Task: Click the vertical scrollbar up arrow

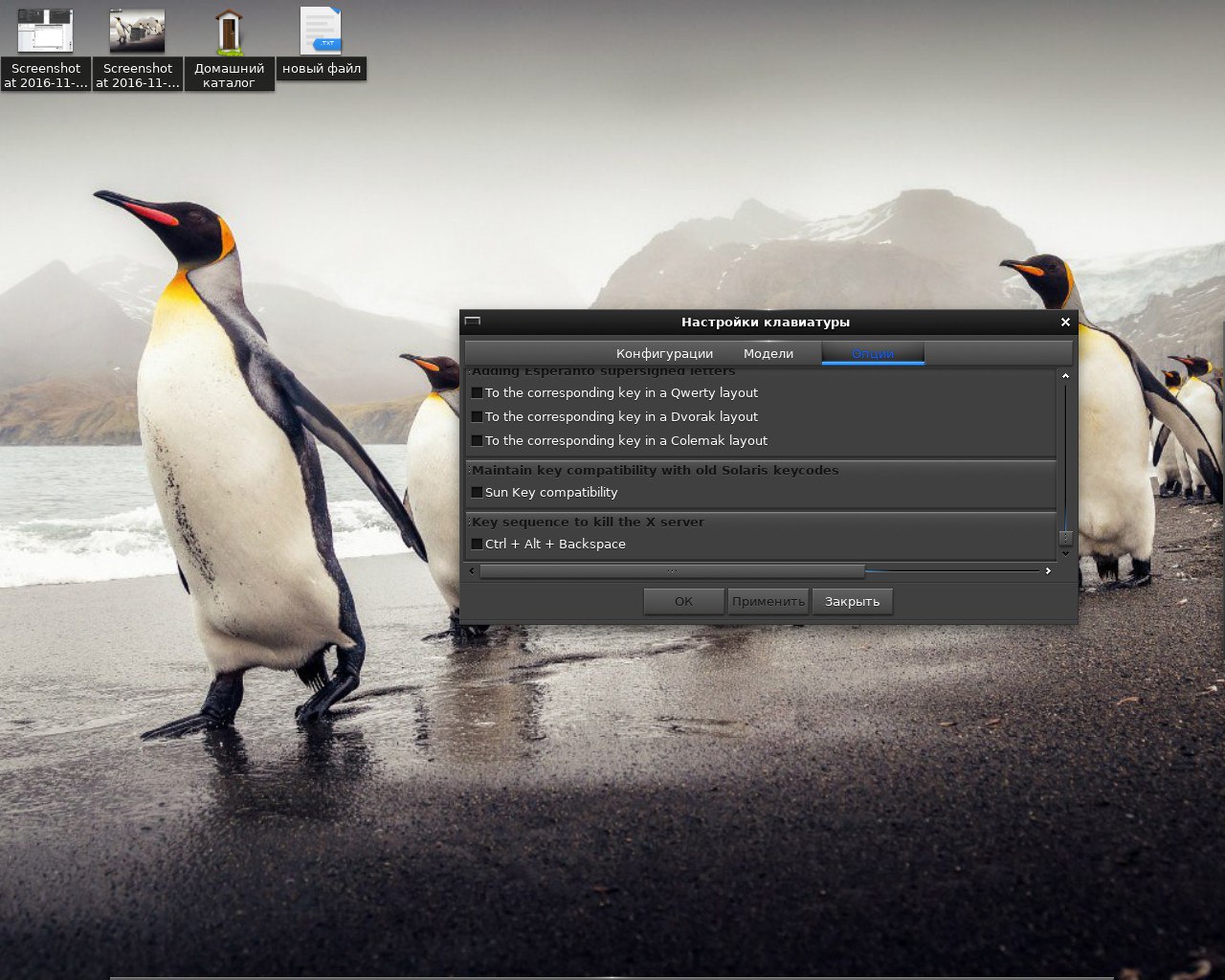Action: [x=1065, y=376]
